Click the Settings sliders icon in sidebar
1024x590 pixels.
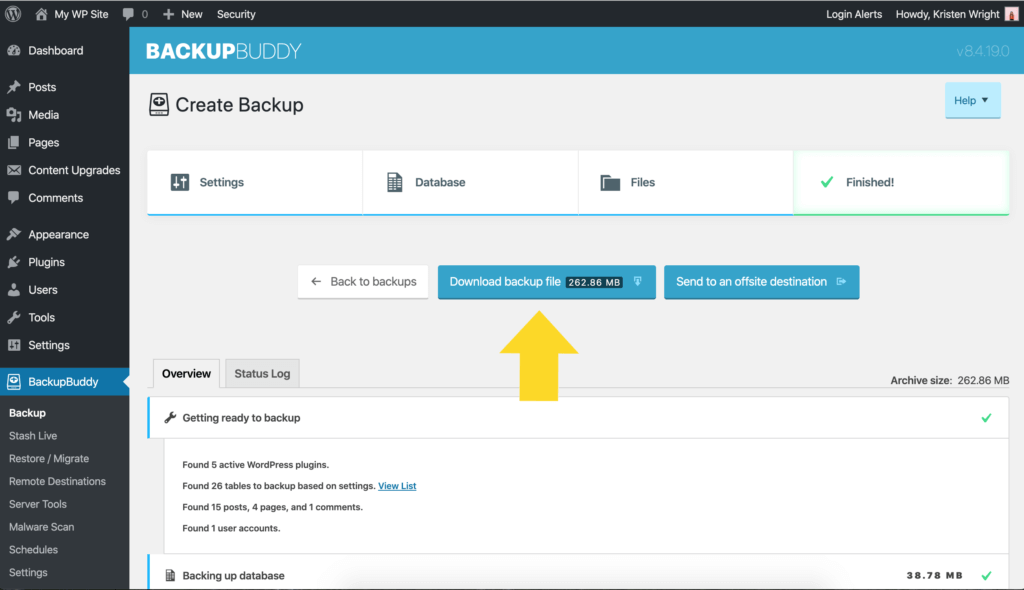14,345
